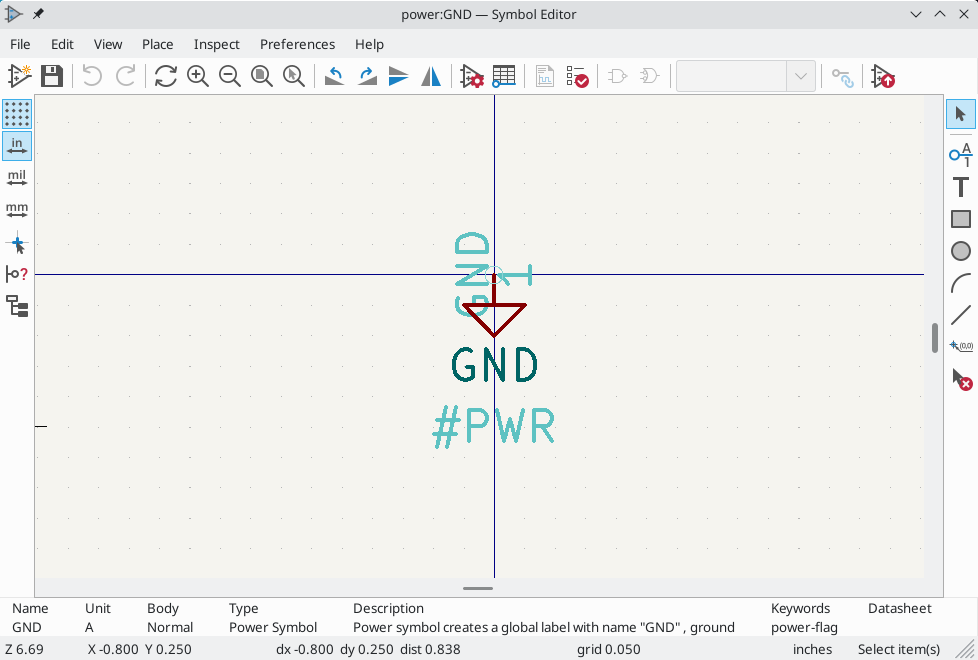Toggle grid dots display

point(17,114)
